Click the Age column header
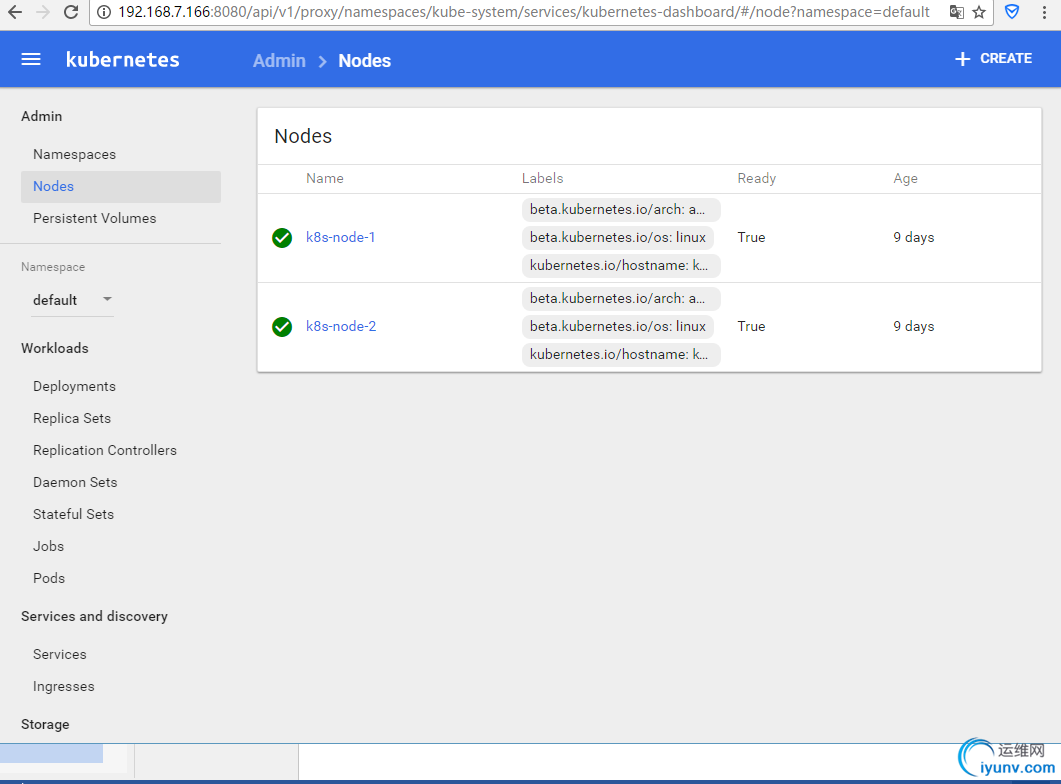This screenshot has height=784, width=1061. 905,179
